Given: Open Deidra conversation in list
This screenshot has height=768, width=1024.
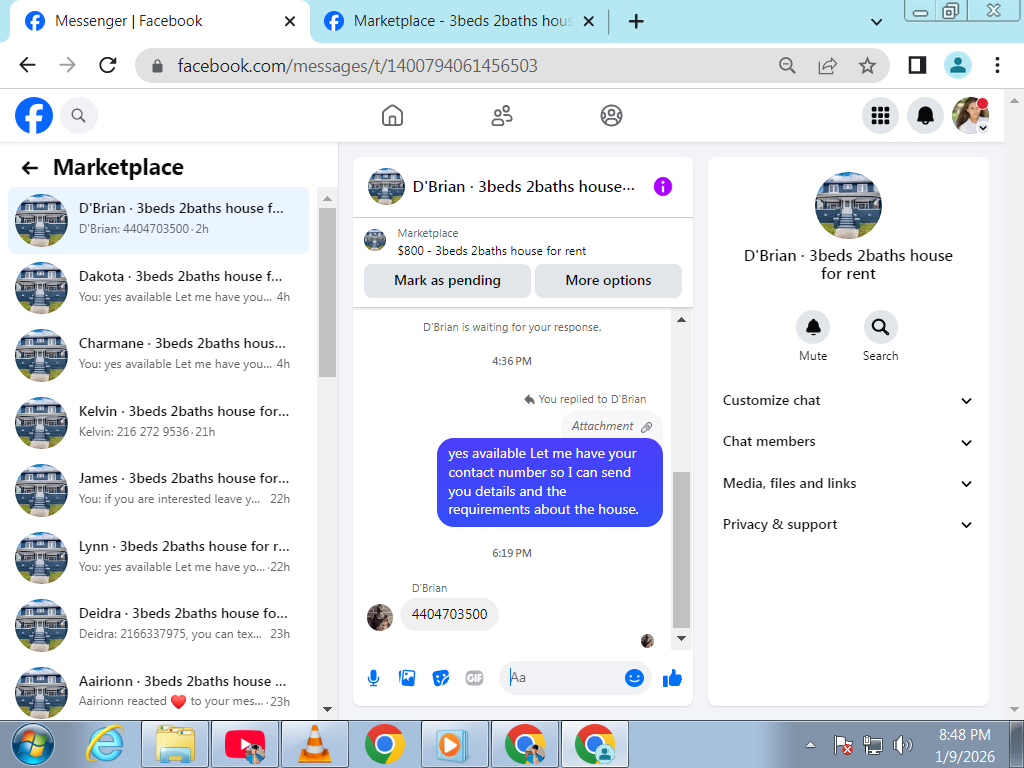Looking at the screenshot, I should (158, 625).
